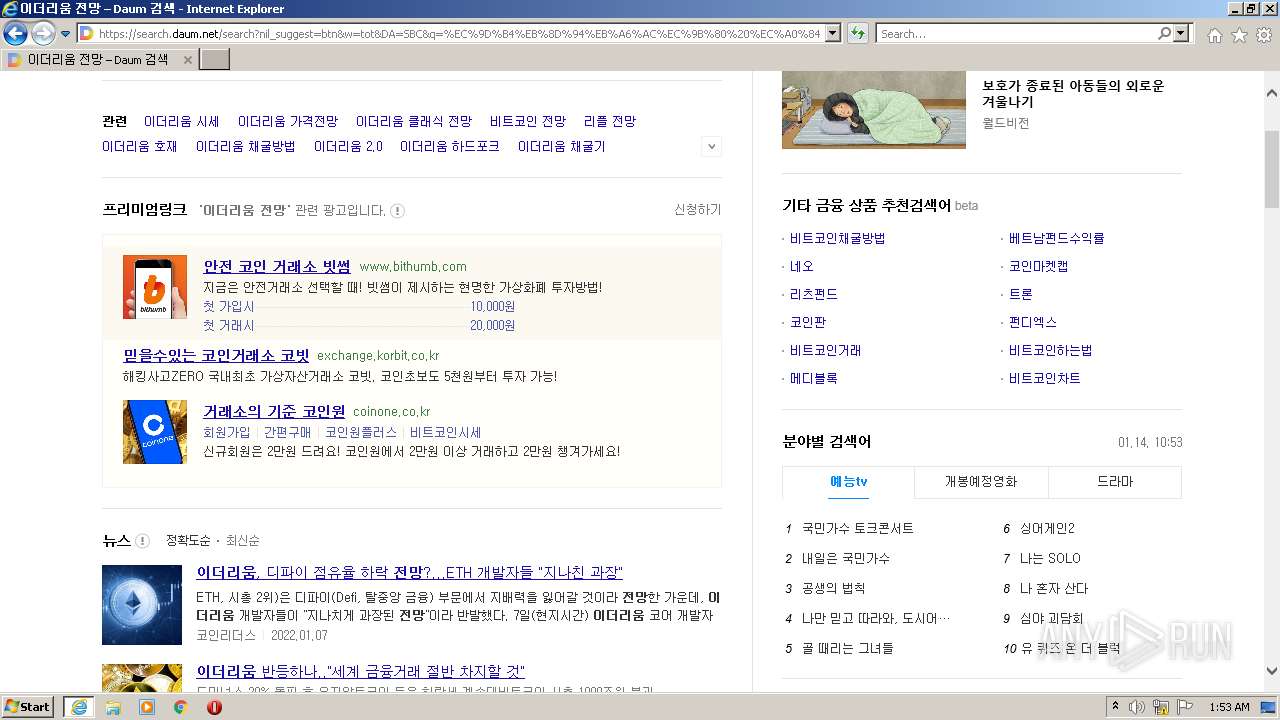The width and height of the screenshot is (1280, 720).
Task: Click recommended search 베트남펀드수익률
Action: tap(1057, 239)
